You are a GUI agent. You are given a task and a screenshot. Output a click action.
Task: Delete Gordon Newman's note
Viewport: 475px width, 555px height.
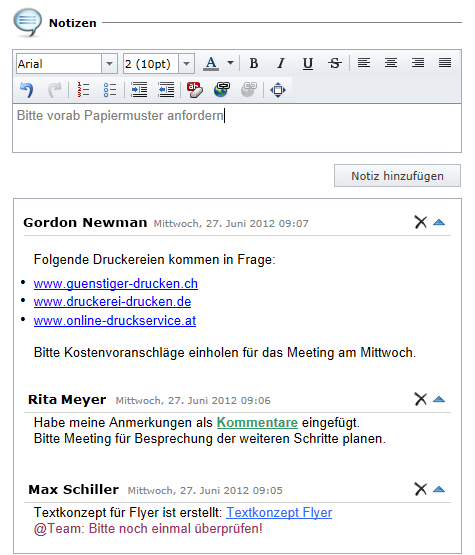click(x=420, y=222)
